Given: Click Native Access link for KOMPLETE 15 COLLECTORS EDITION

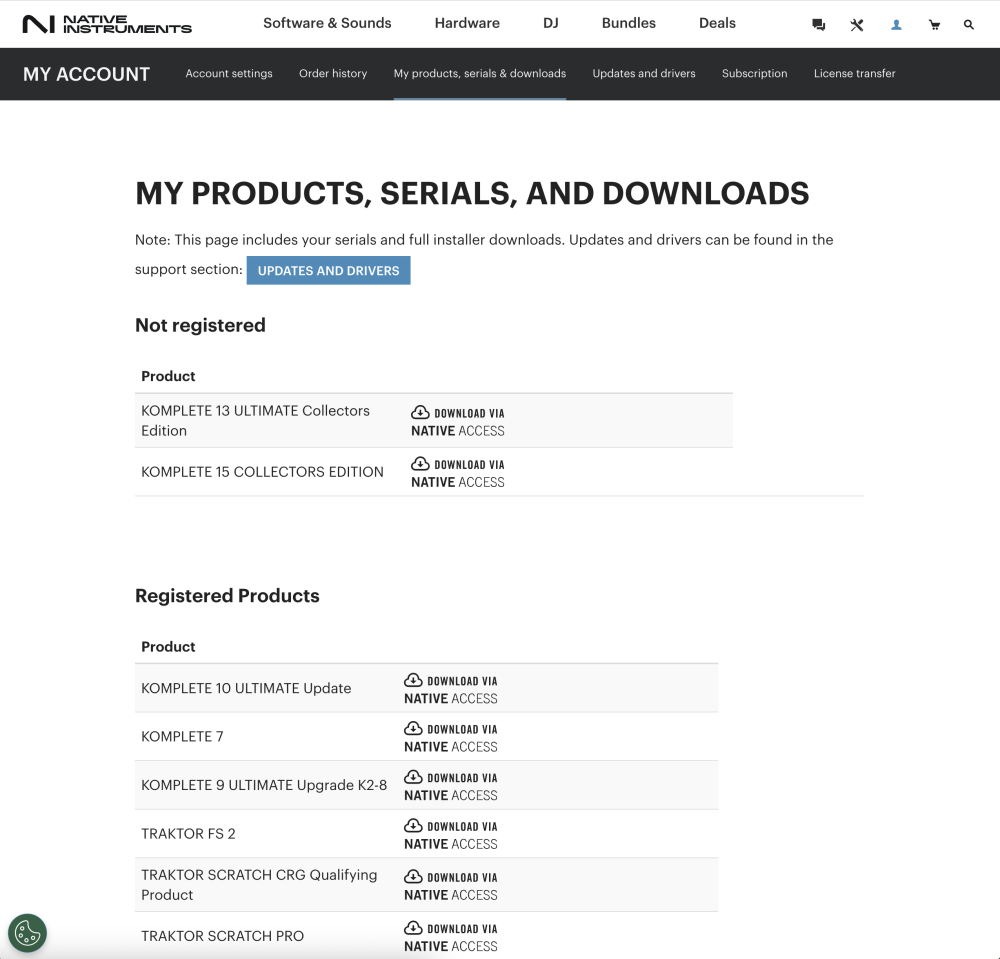Looking at the screenshot, I should (458, 473).
